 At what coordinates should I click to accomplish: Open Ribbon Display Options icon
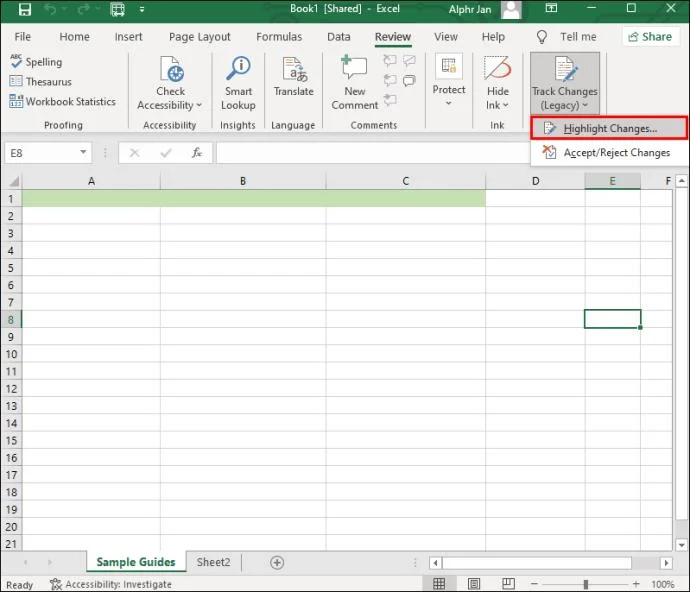click(551, 8)
